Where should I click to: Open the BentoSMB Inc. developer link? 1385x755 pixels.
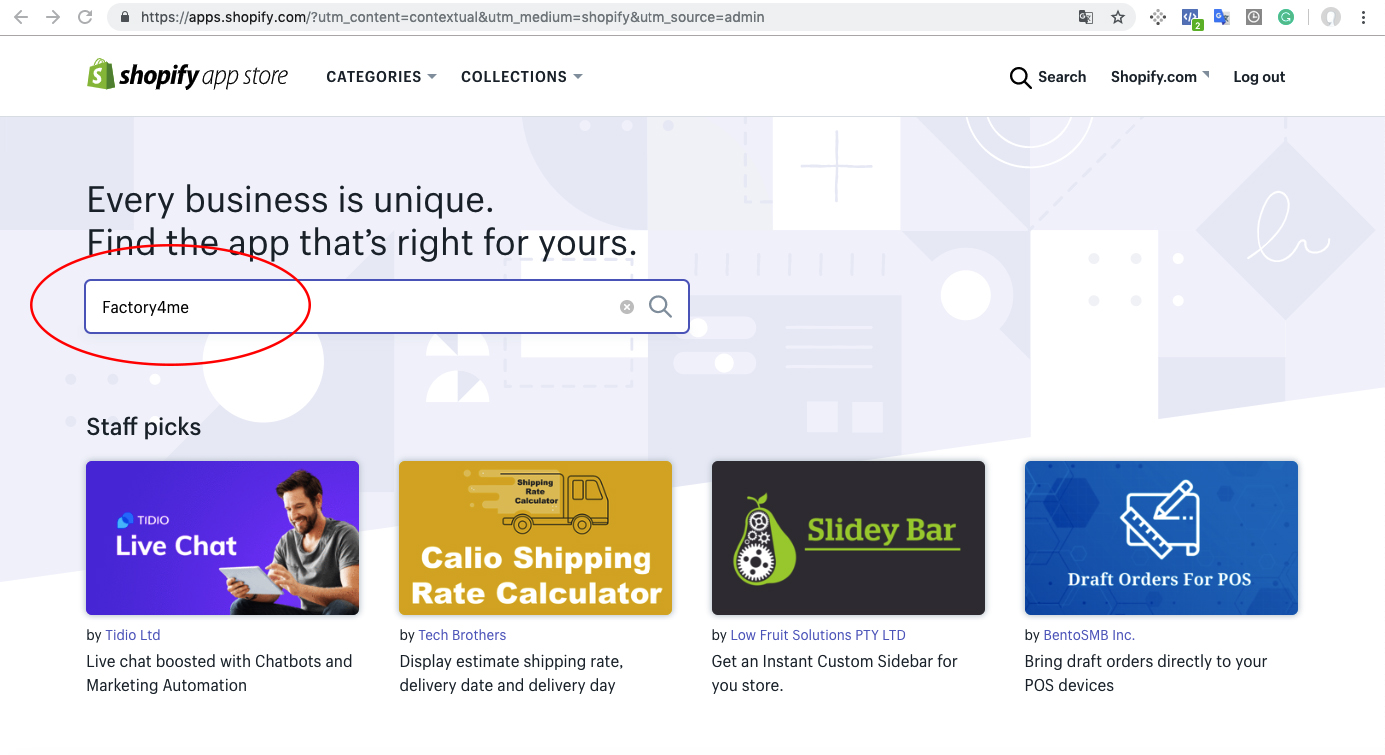point(1089,635)
